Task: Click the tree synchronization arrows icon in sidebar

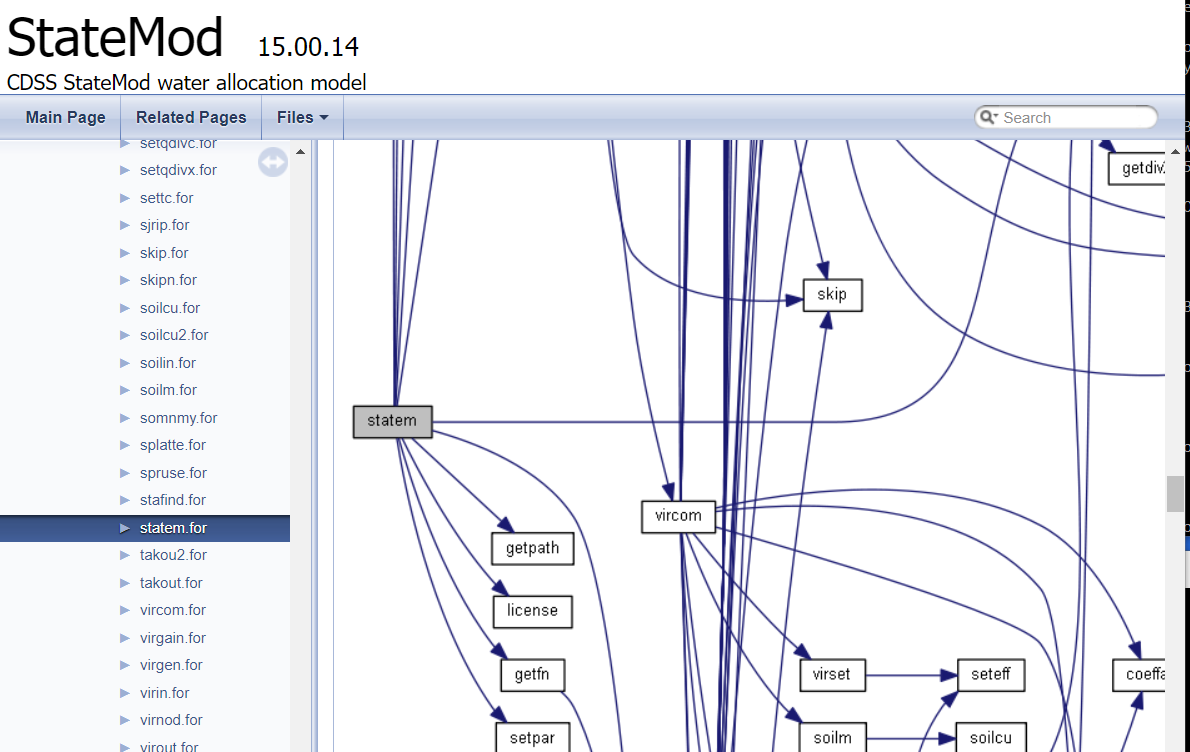Action: click(x=272, y=161)
